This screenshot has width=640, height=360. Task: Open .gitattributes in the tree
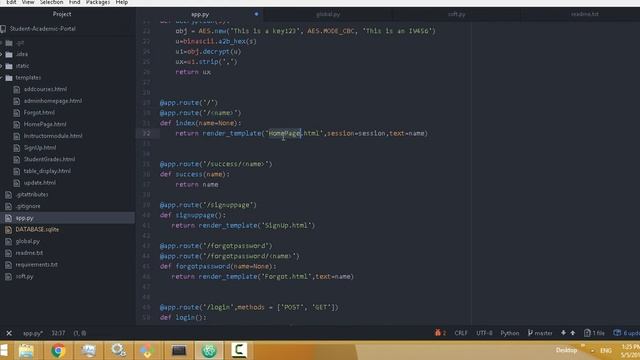[32, 195]
